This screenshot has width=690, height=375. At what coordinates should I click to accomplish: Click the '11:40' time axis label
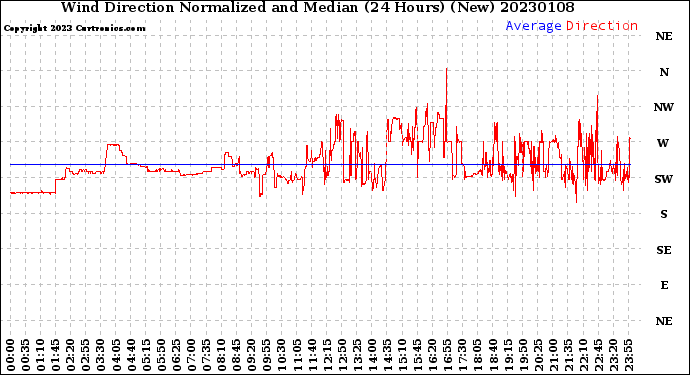coord(312,355)
